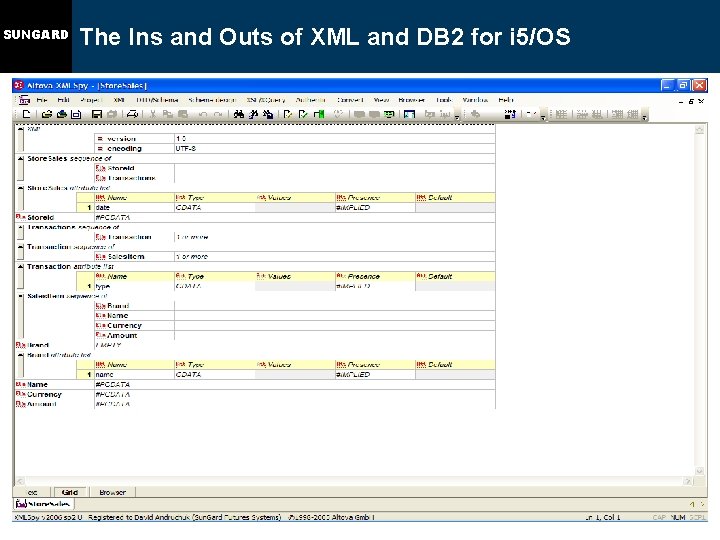Open the Edit menu
Viewport: 720px width, 540px height.
tap(63, 100)
